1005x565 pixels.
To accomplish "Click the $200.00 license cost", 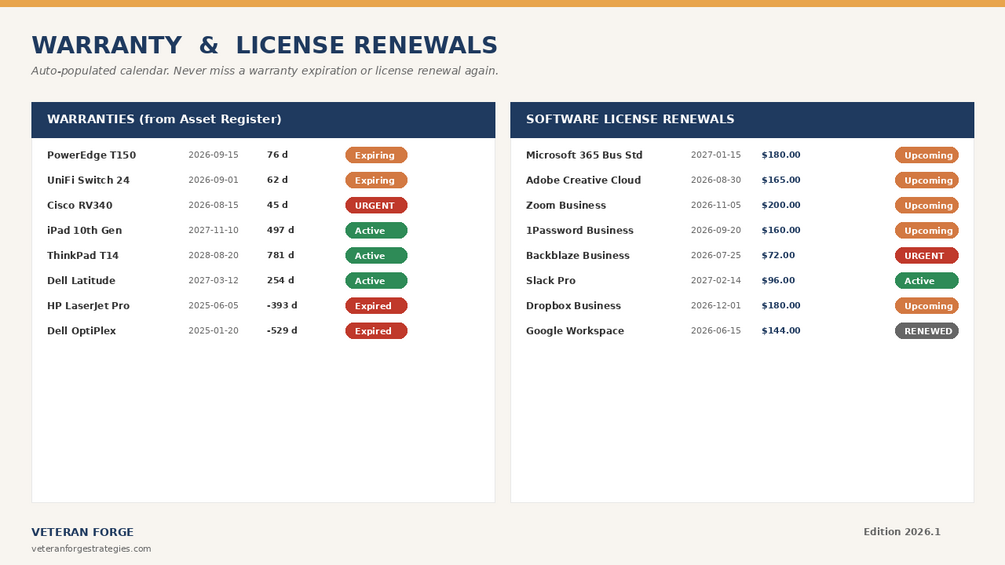I will point(781,204).
